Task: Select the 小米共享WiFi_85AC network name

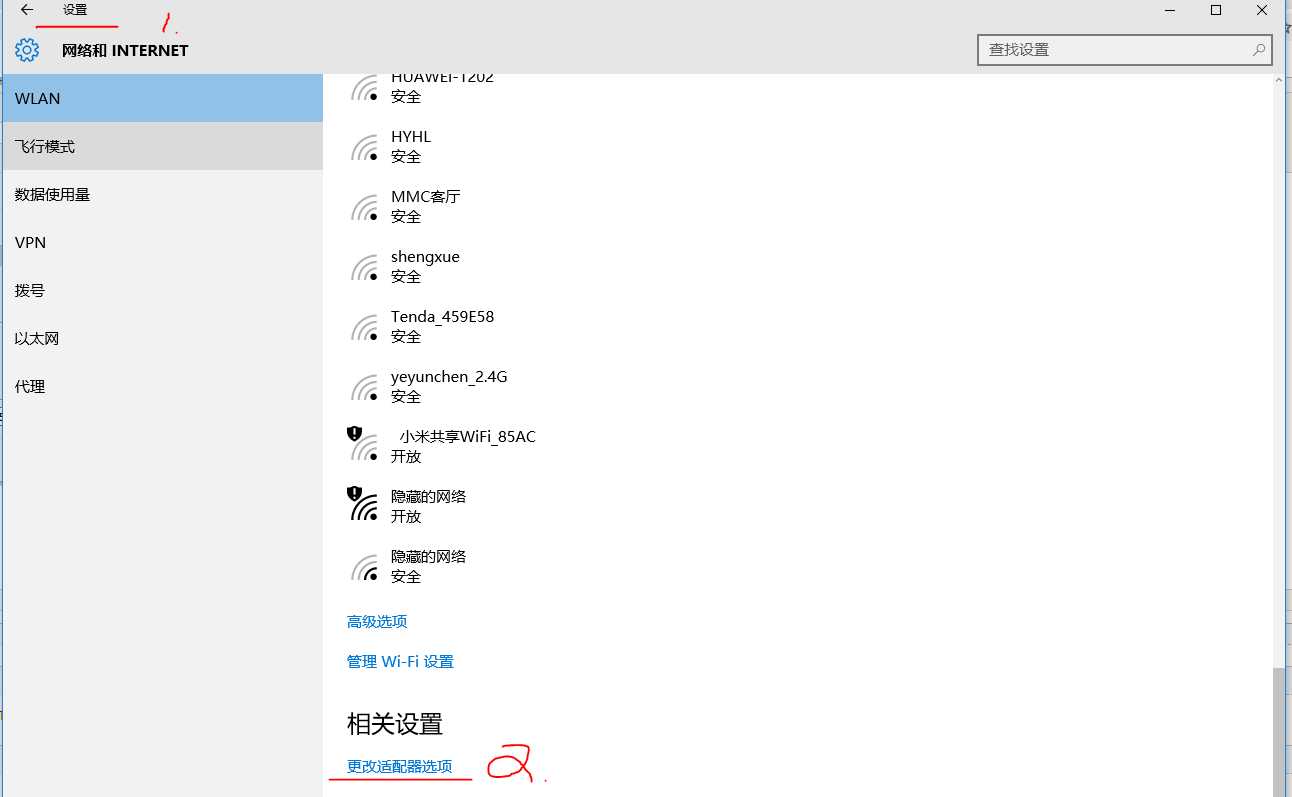Action: [467, 436]
